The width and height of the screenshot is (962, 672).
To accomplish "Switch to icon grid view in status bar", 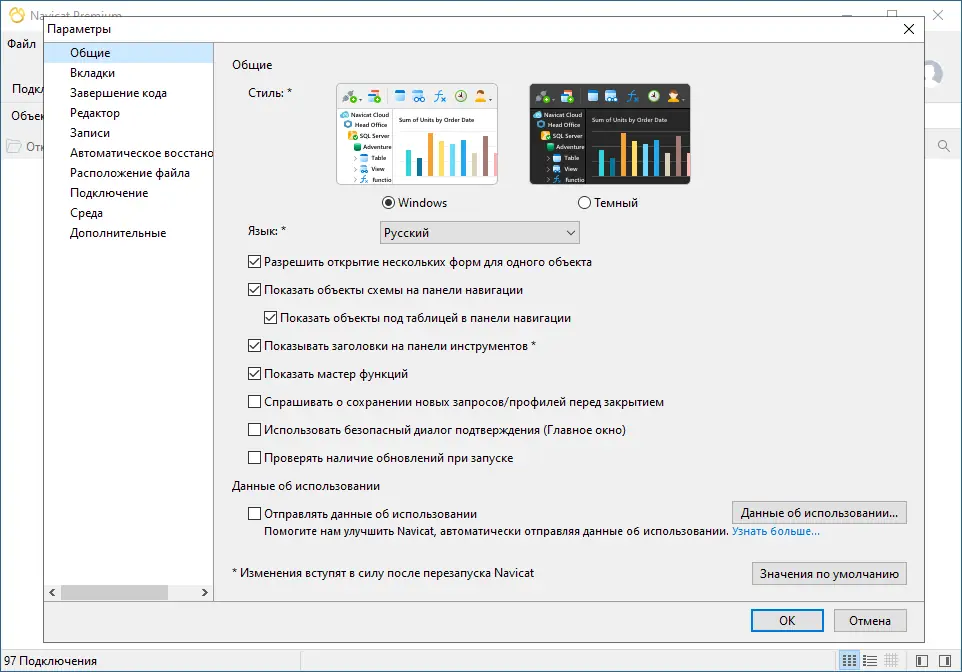I will pyautogui.click(x=849, y=660).
